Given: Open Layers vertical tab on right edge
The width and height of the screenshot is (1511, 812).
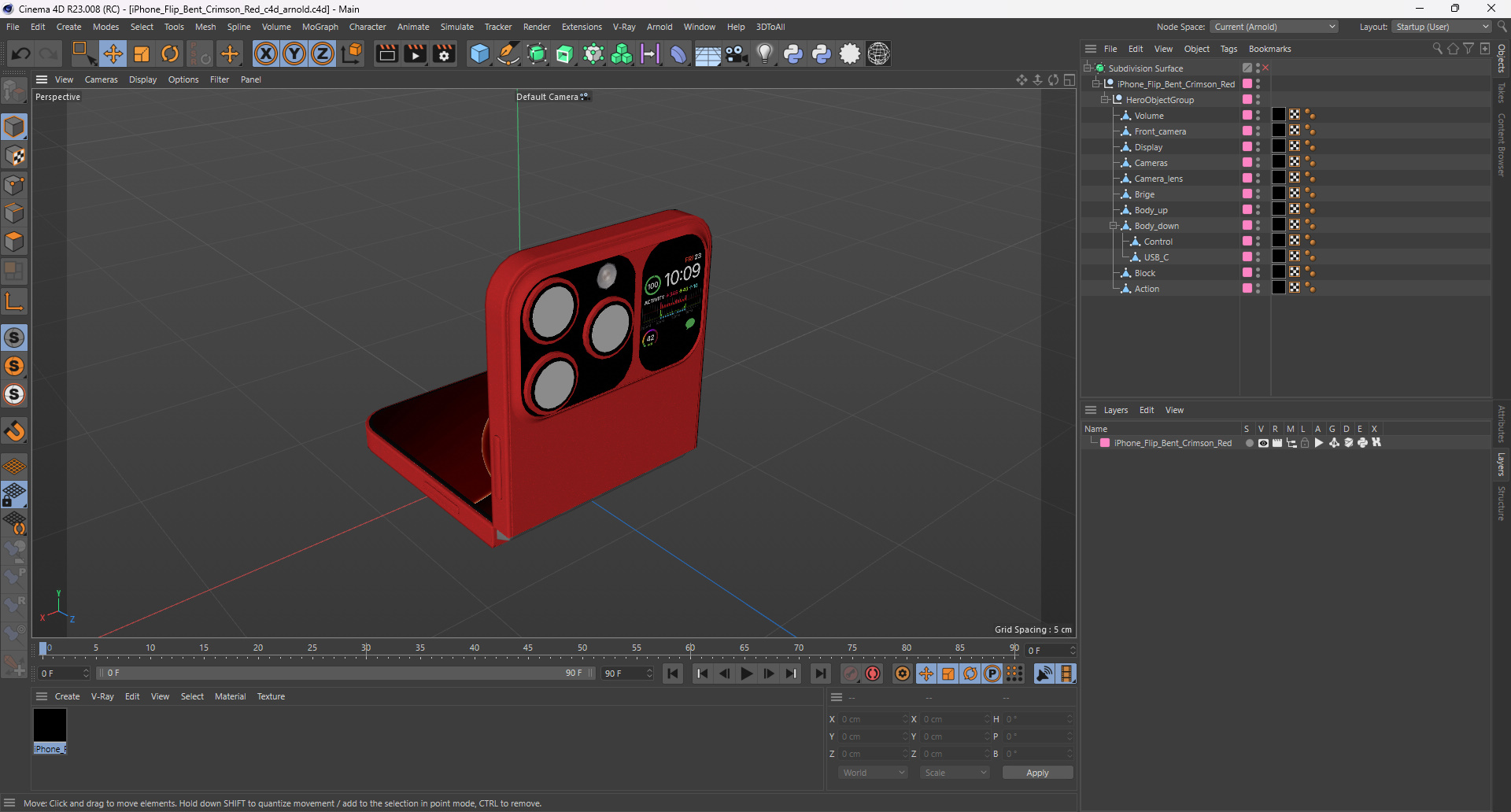Looking at the screenshot, I should point(1502,464).
